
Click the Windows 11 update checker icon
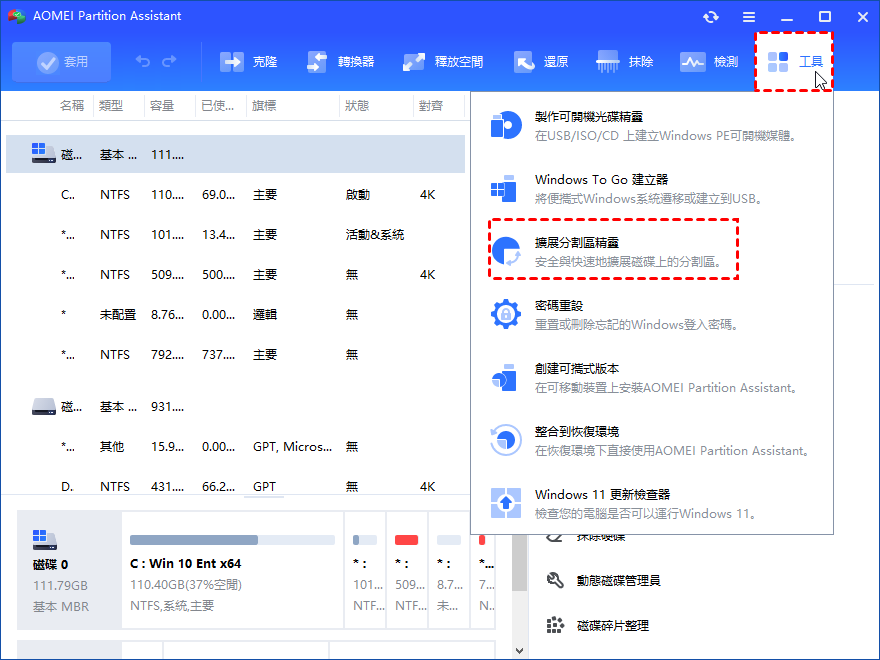[506, 503]
